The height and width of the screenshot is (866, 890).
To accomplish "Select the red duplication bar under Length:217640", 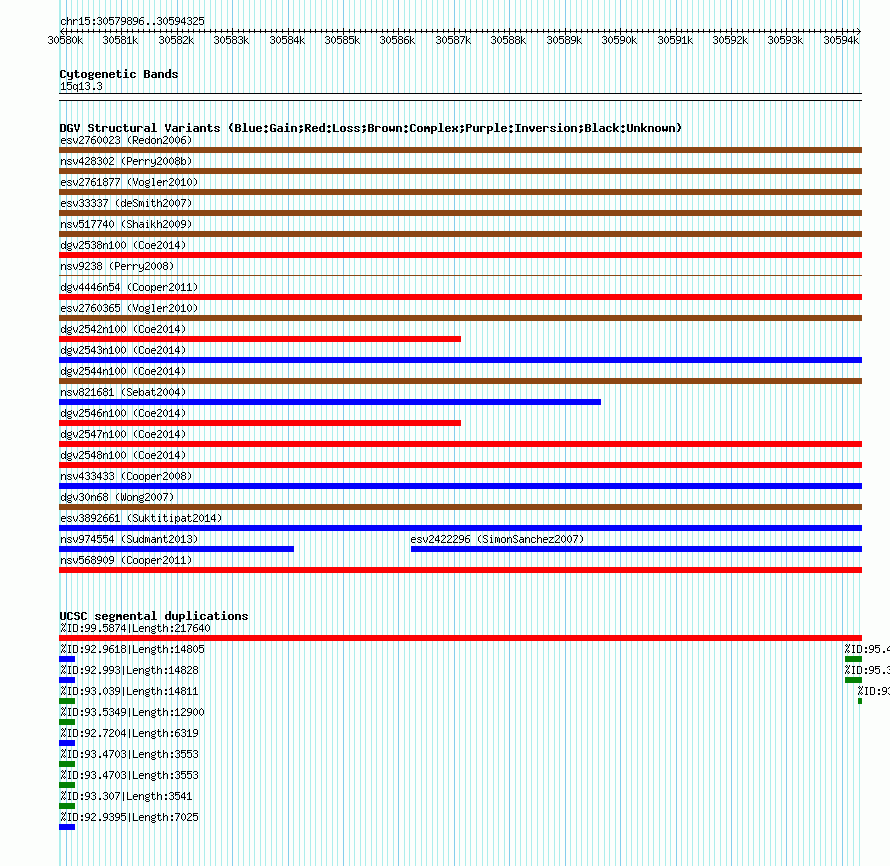I will click(460, 638).
